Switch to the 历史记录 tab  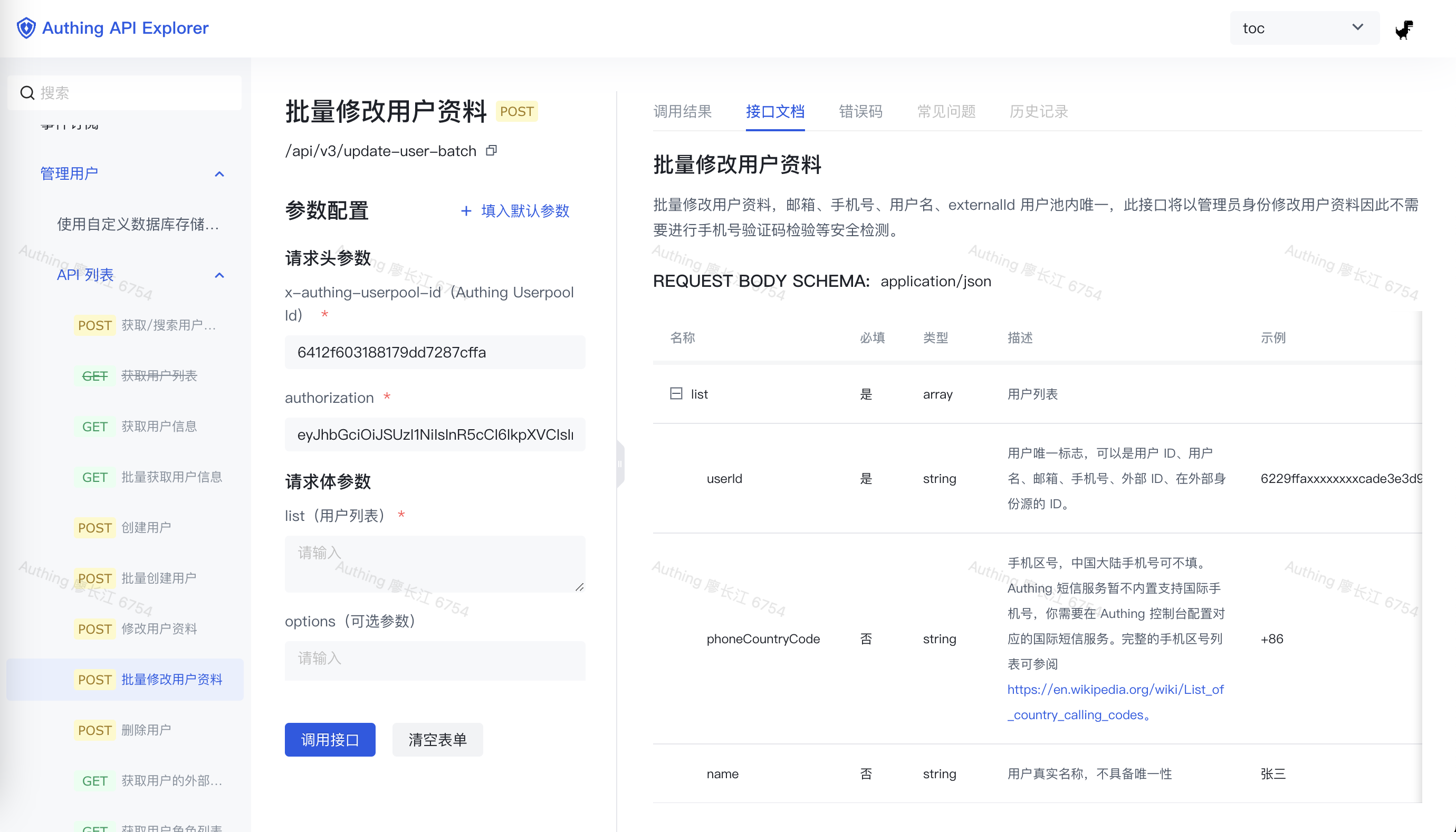1039,111
